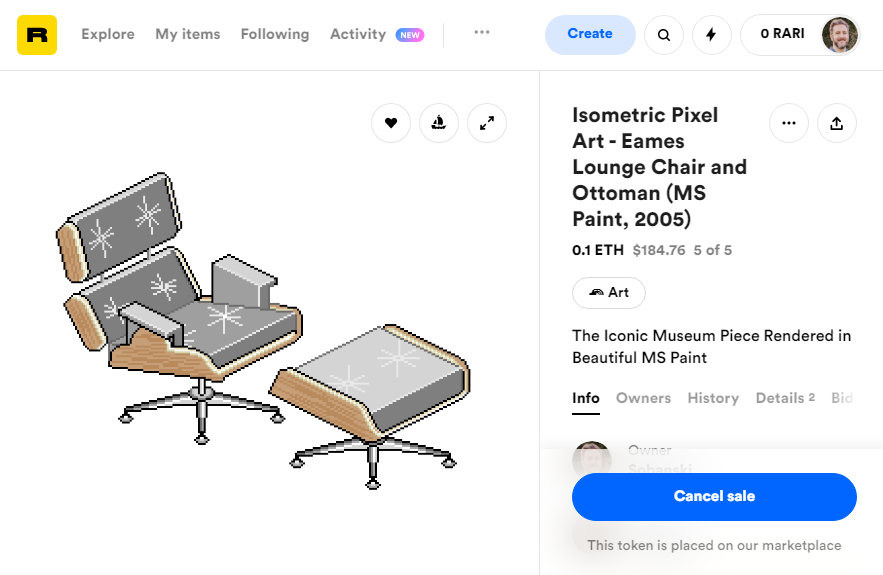The height and width of the screenshot is (575, 883).
Task: Expand the navbar more-options ellipsis
Action: tap(481, 32)
